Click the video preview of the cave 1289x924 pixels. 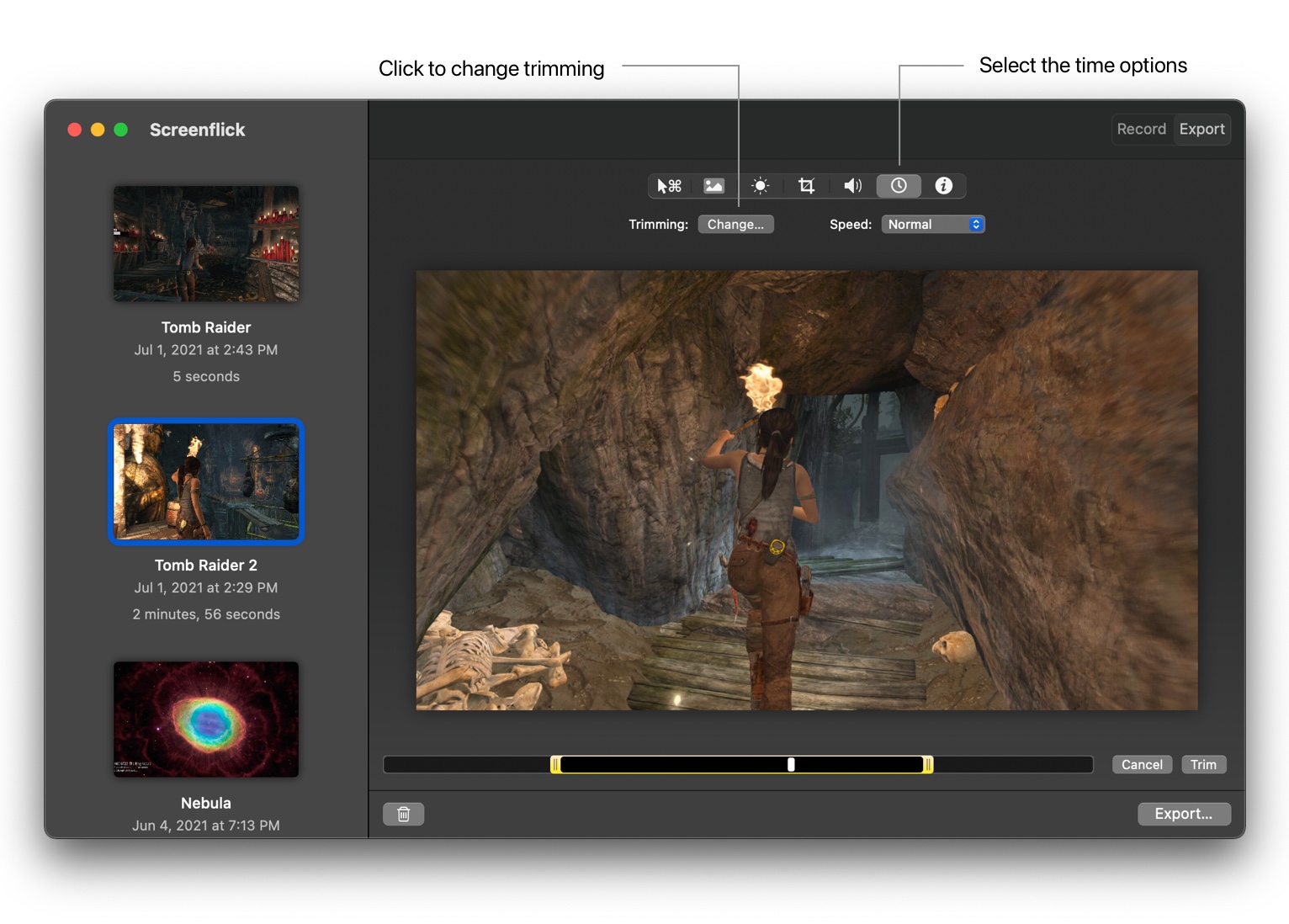[807, 490]
